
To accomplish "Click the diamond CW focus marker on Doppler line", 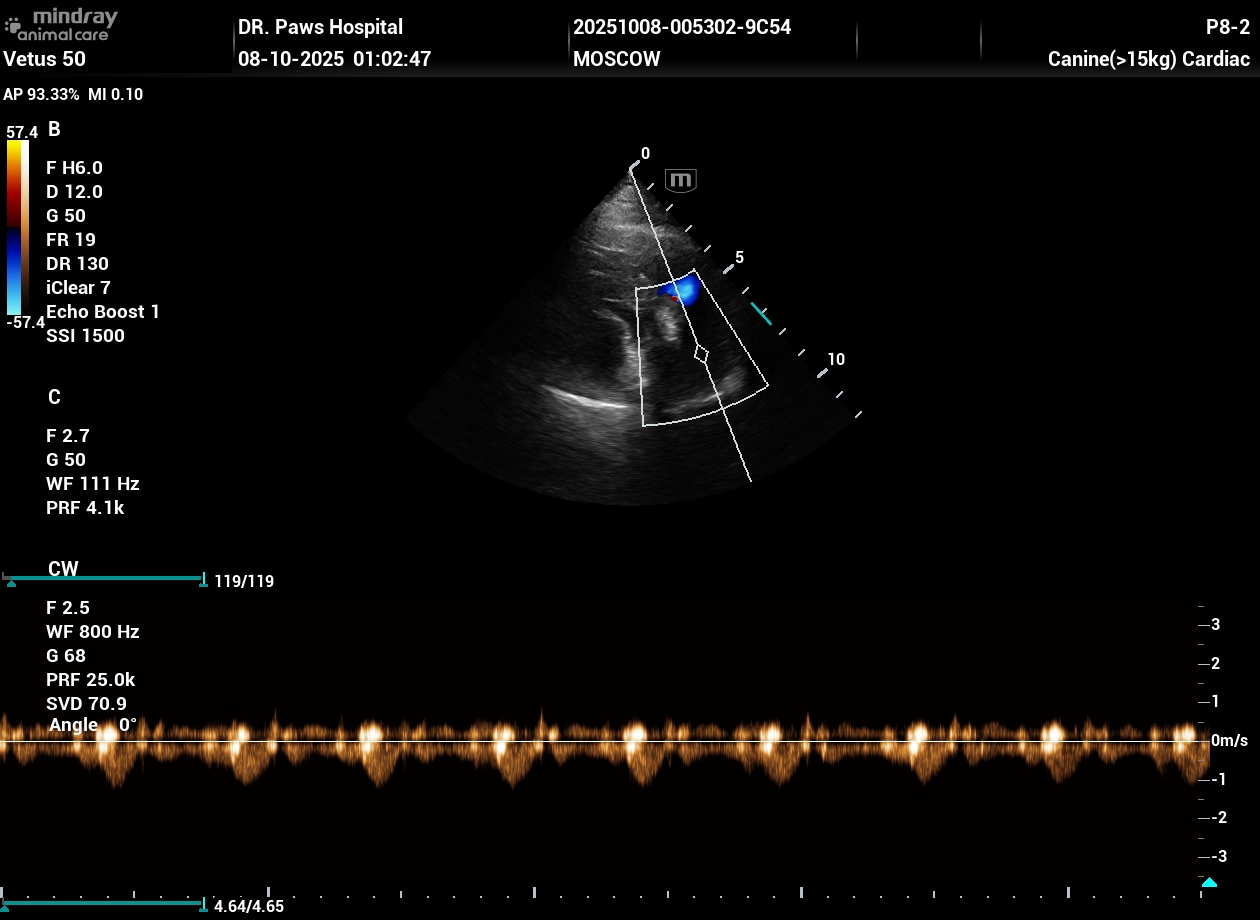I will [x=702, y=353].
